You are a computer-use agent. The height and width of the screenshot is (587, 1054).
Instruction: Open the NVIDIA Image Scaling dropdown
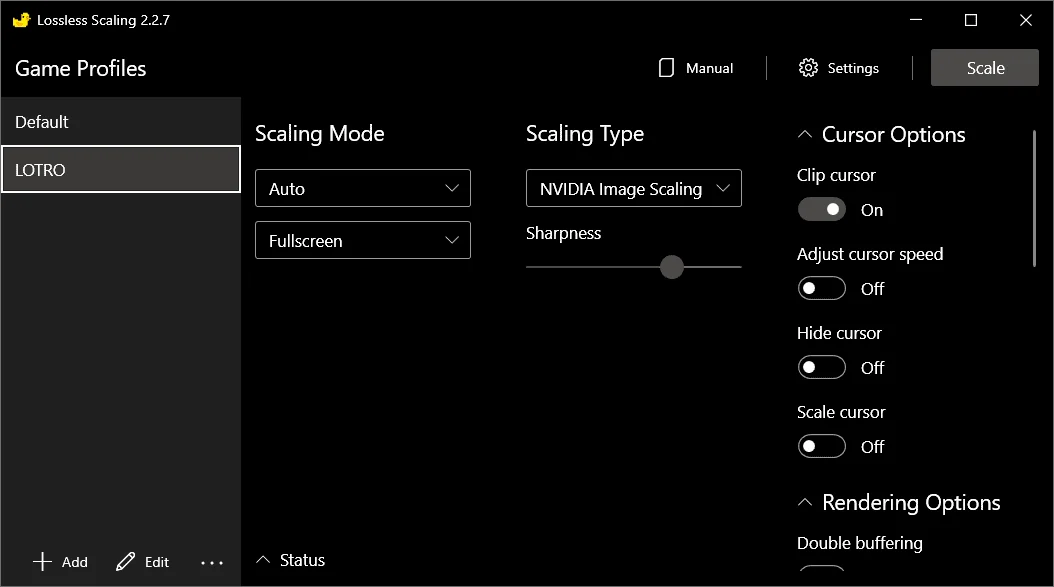click(634, 188)
